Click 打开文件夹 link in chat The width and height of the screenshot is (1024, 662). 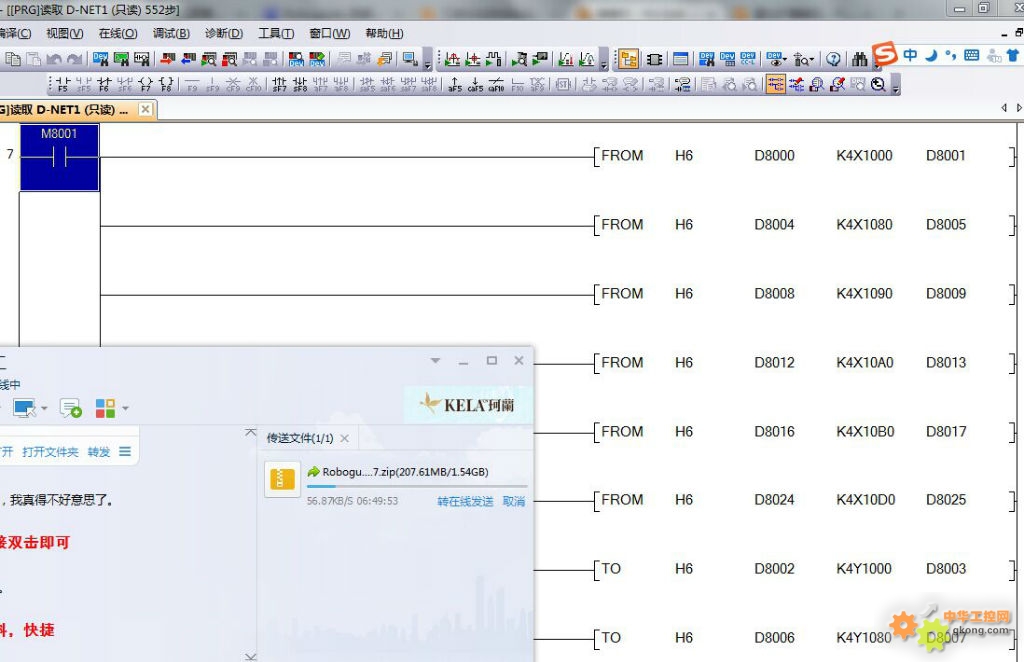tap(50, 452)
